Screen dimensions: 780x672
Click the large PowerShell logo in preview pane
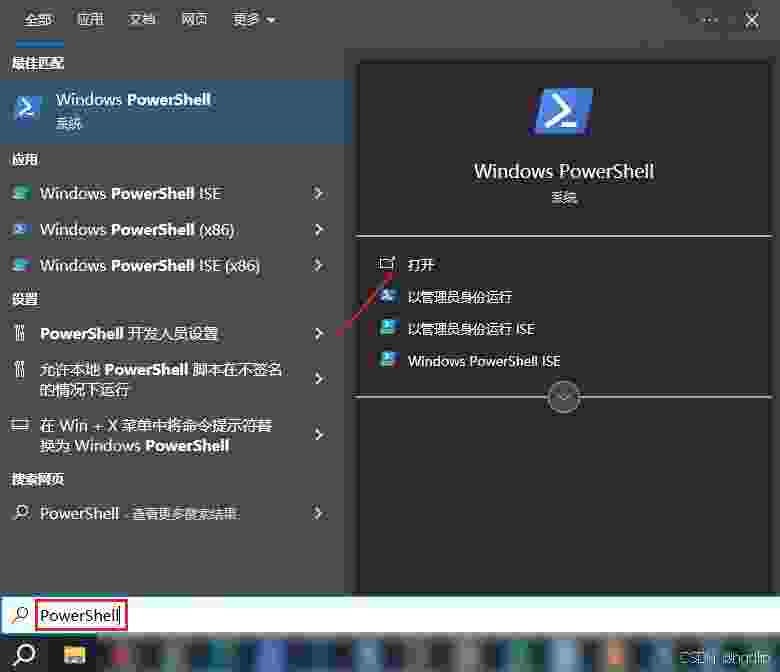(x=563, y=111)
